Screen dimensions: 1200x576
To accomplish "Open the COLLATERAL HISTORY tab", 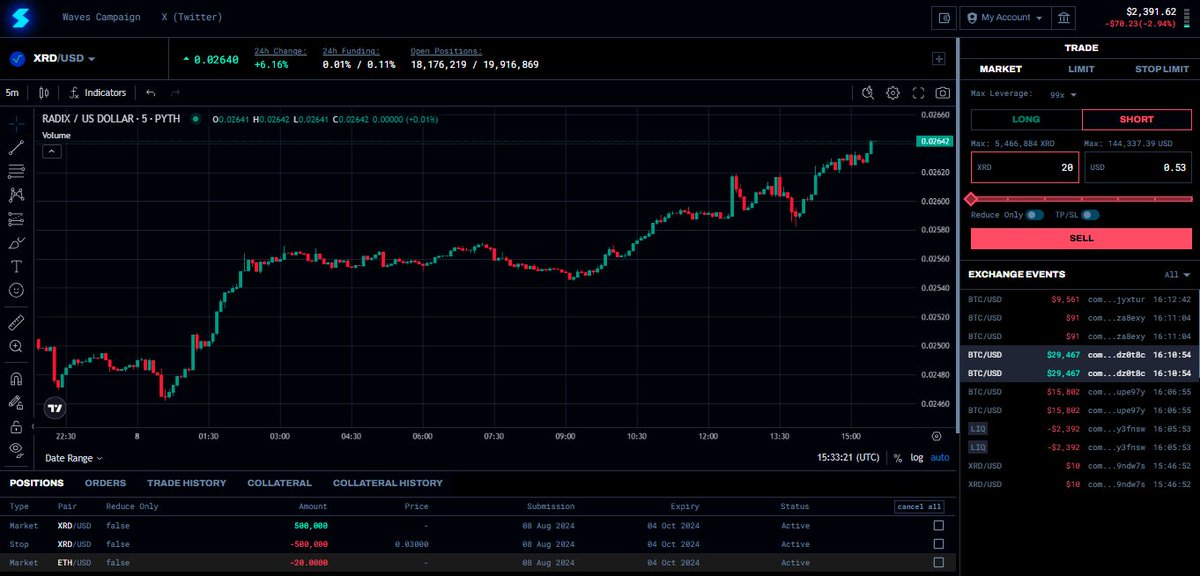I will (388, 483).
